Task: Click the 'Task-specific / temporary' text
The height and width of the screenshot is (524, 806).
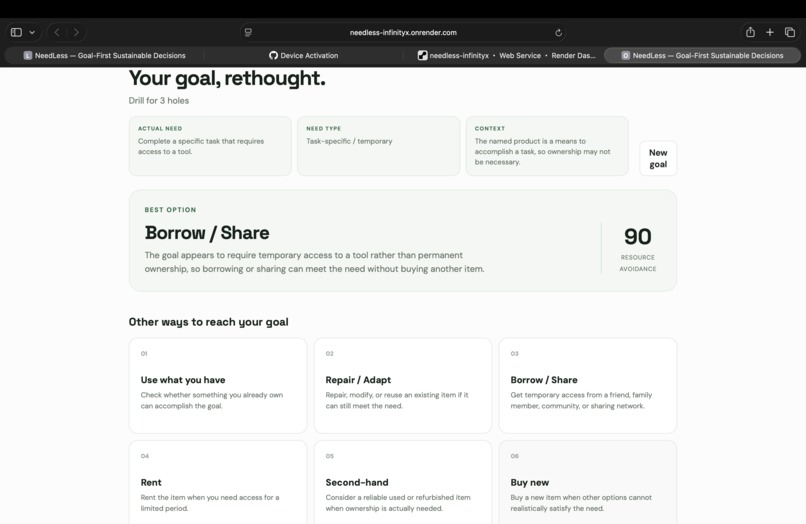Action: [x=349, y=141]
